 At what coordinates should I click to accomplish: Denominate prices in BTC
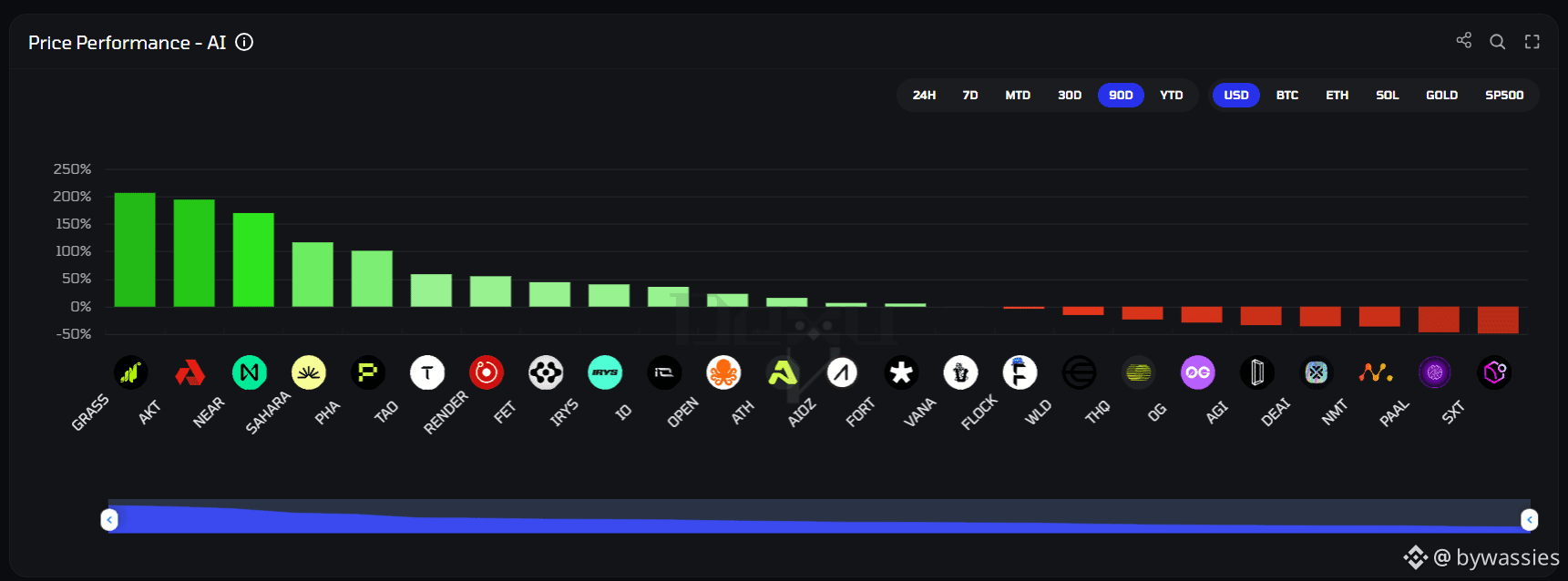[x=1287, y=95]
